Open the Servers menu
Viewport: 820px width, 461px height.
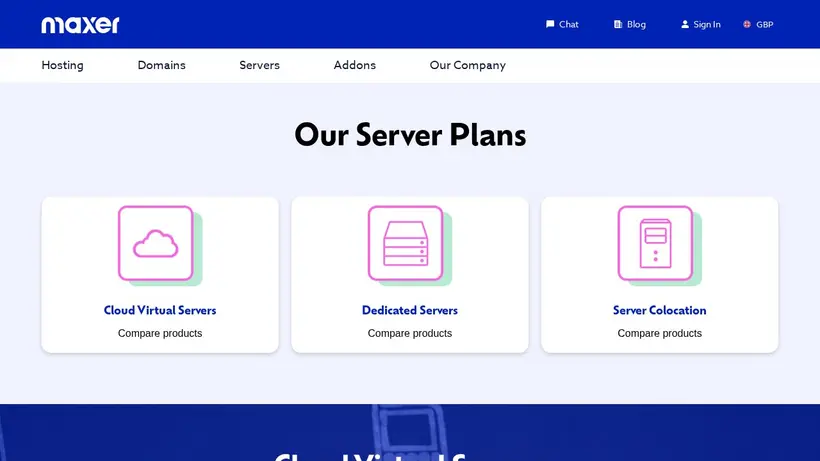click(x=259, y=65)
